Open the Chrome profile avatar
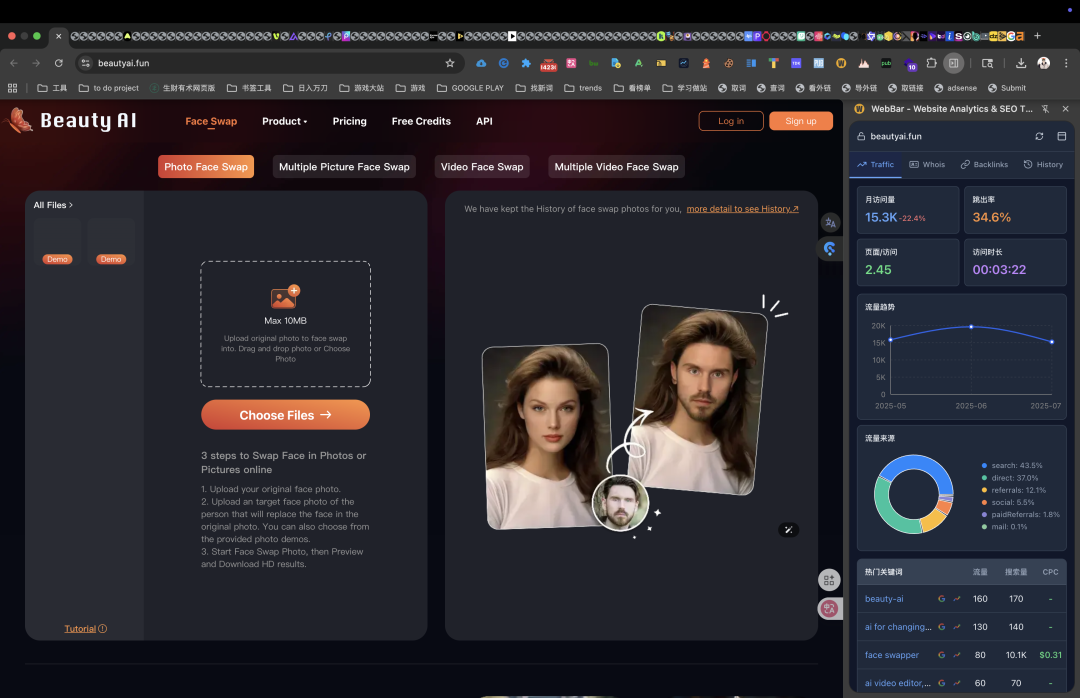Image resolution: width=1080 pixels, height=698 pixels. [x=1043, y=63]
